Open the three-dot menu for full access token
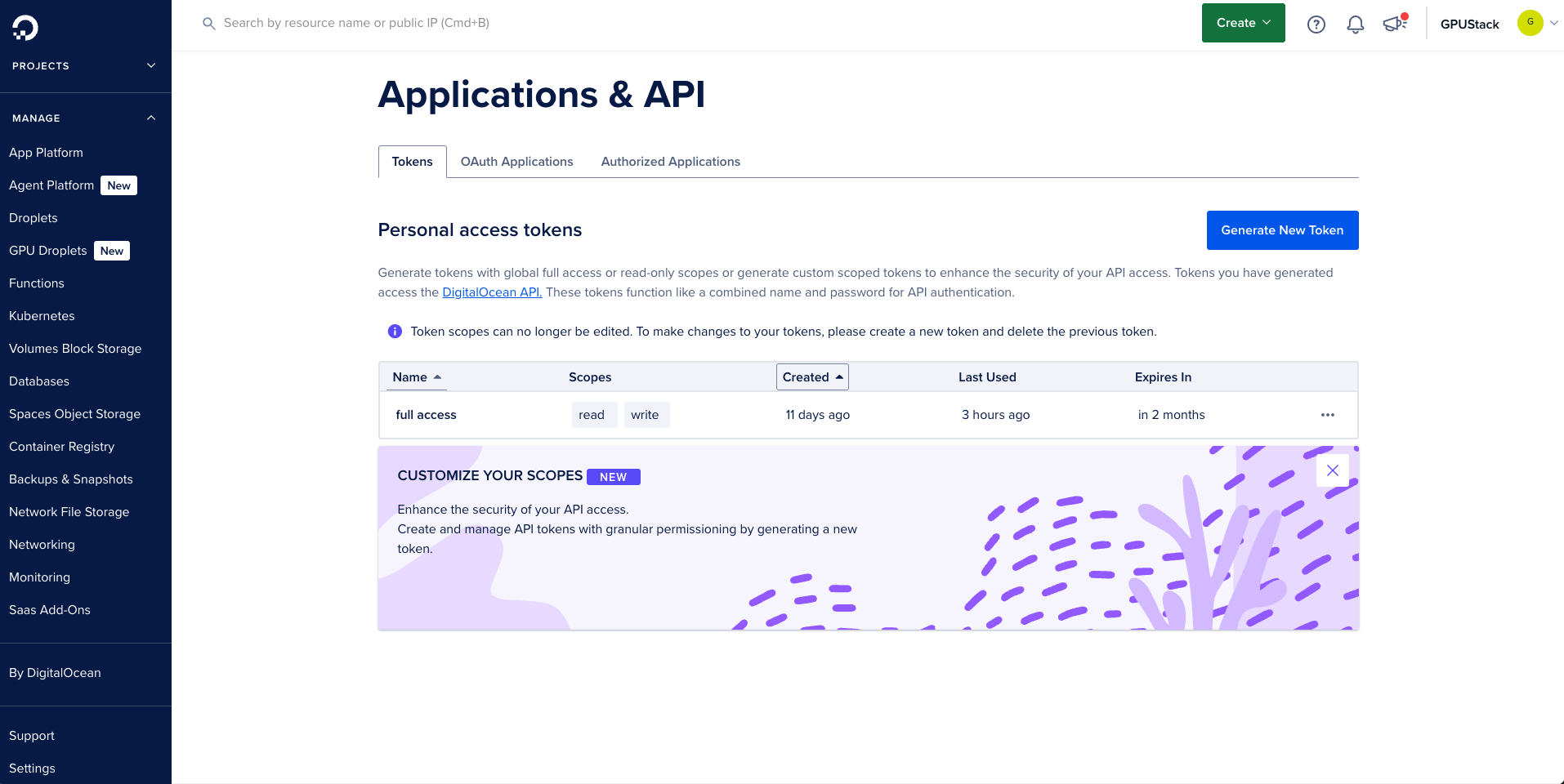The width and height of the screenshot is (1564, 784). click(1327, 415)
